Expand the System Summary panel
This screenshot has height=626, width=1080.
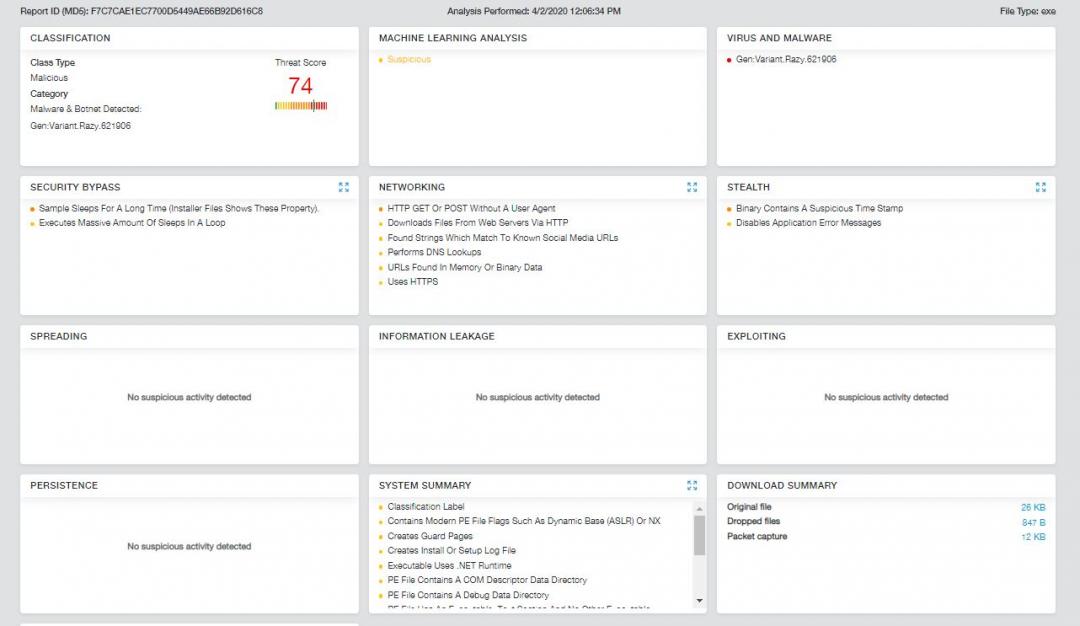click(x=692, y=485)
